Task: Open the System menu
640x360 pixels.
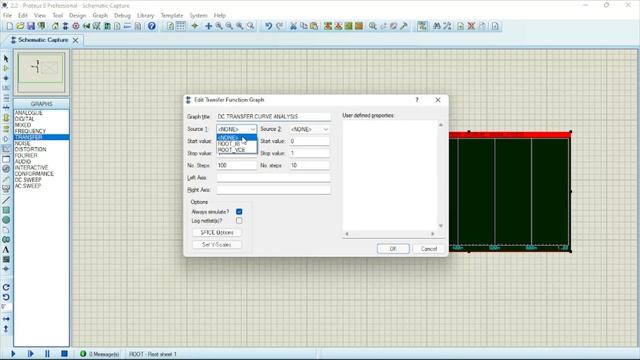Action: [x=198, y=16]
